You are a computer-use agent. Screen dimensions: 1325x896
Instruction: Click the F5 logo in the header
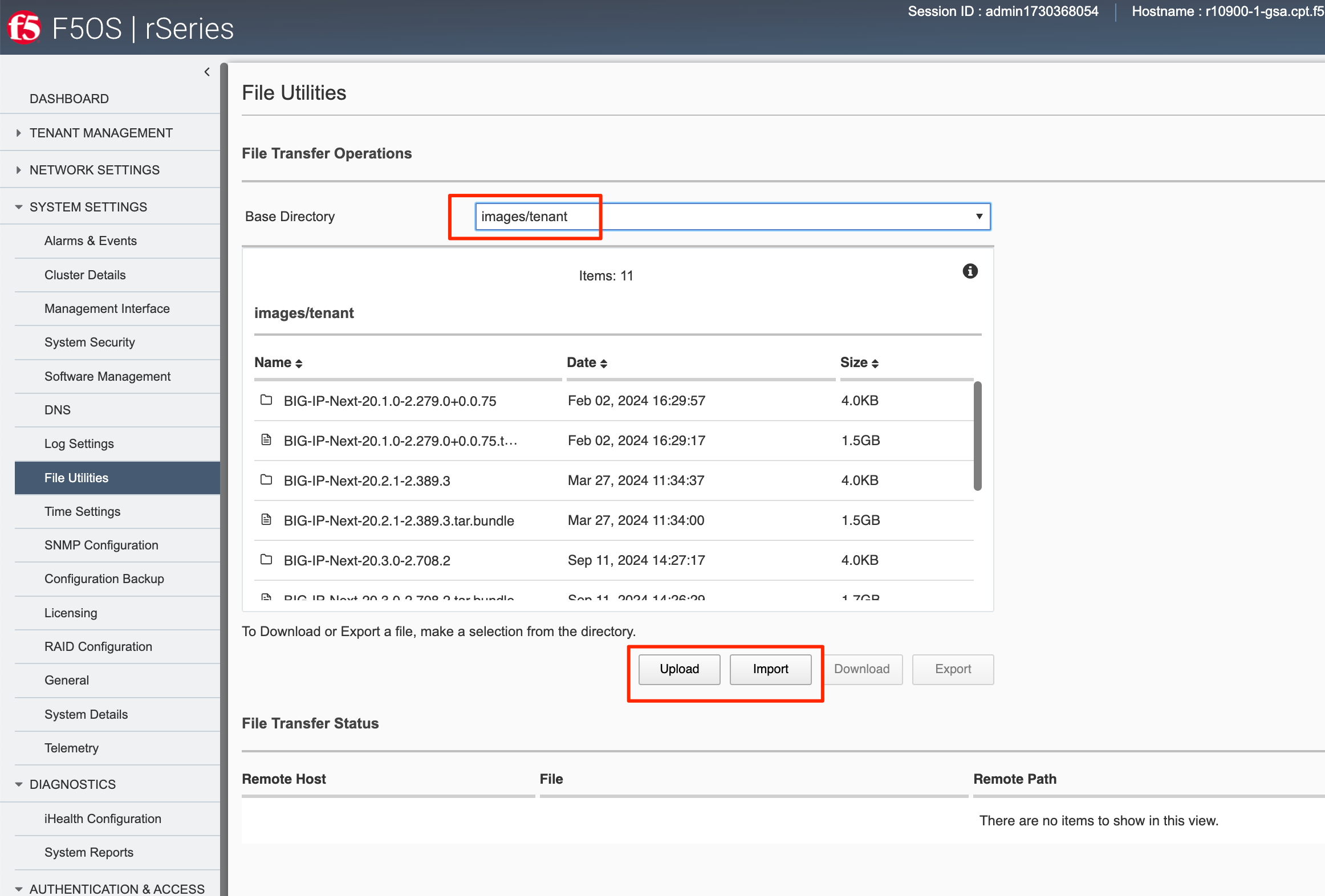tap(24, 28)
